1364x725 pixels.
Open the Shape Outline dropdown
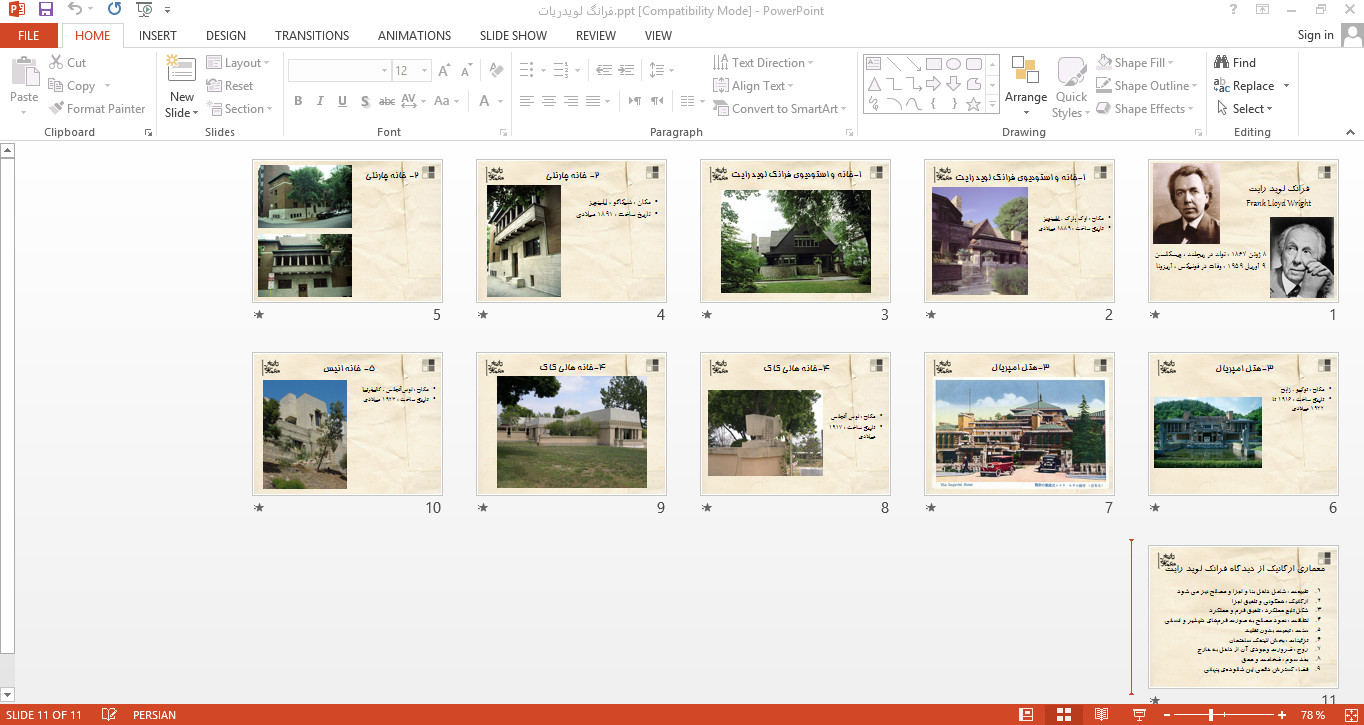click(x=1147, y=86)
